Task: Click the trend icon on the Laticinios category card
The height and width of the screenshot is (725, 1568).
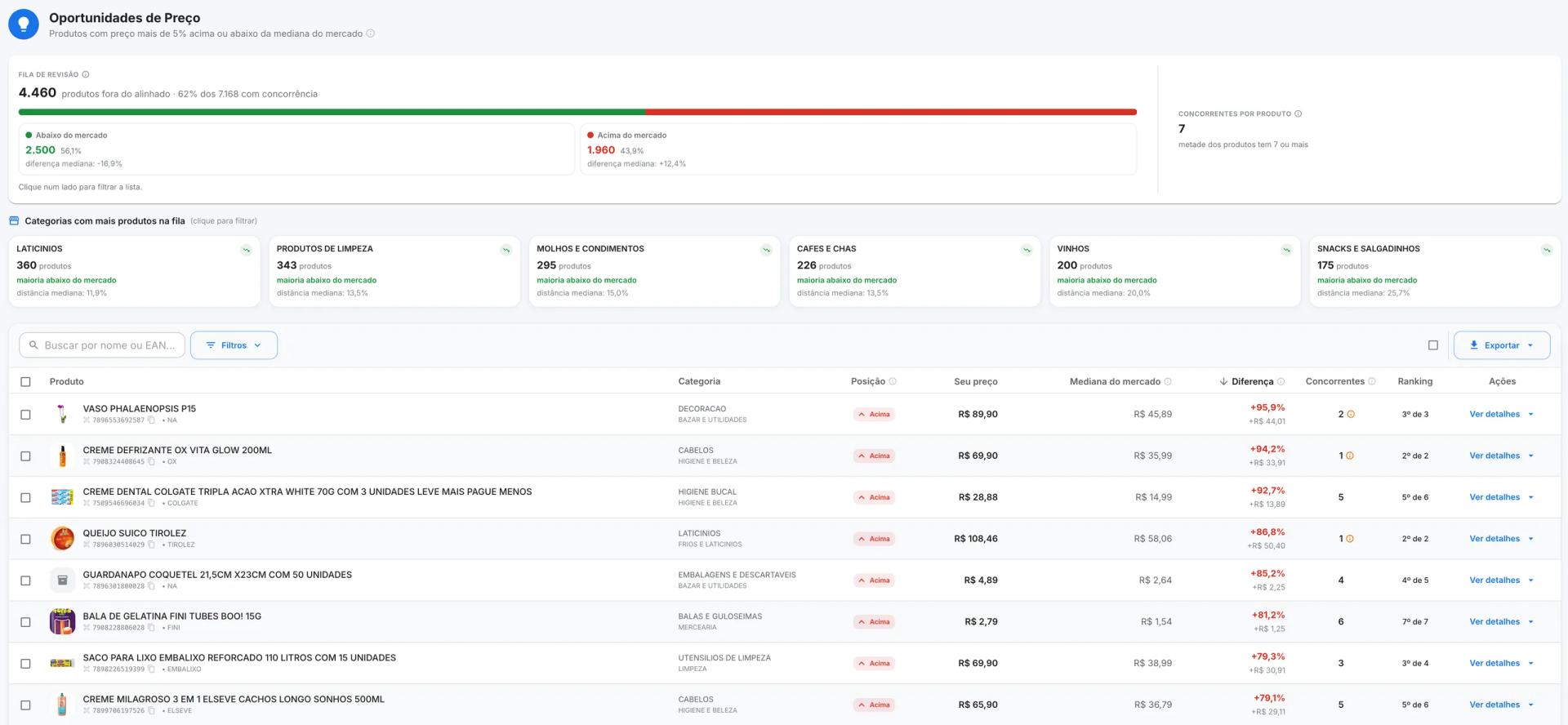Action: pos(246,250)
